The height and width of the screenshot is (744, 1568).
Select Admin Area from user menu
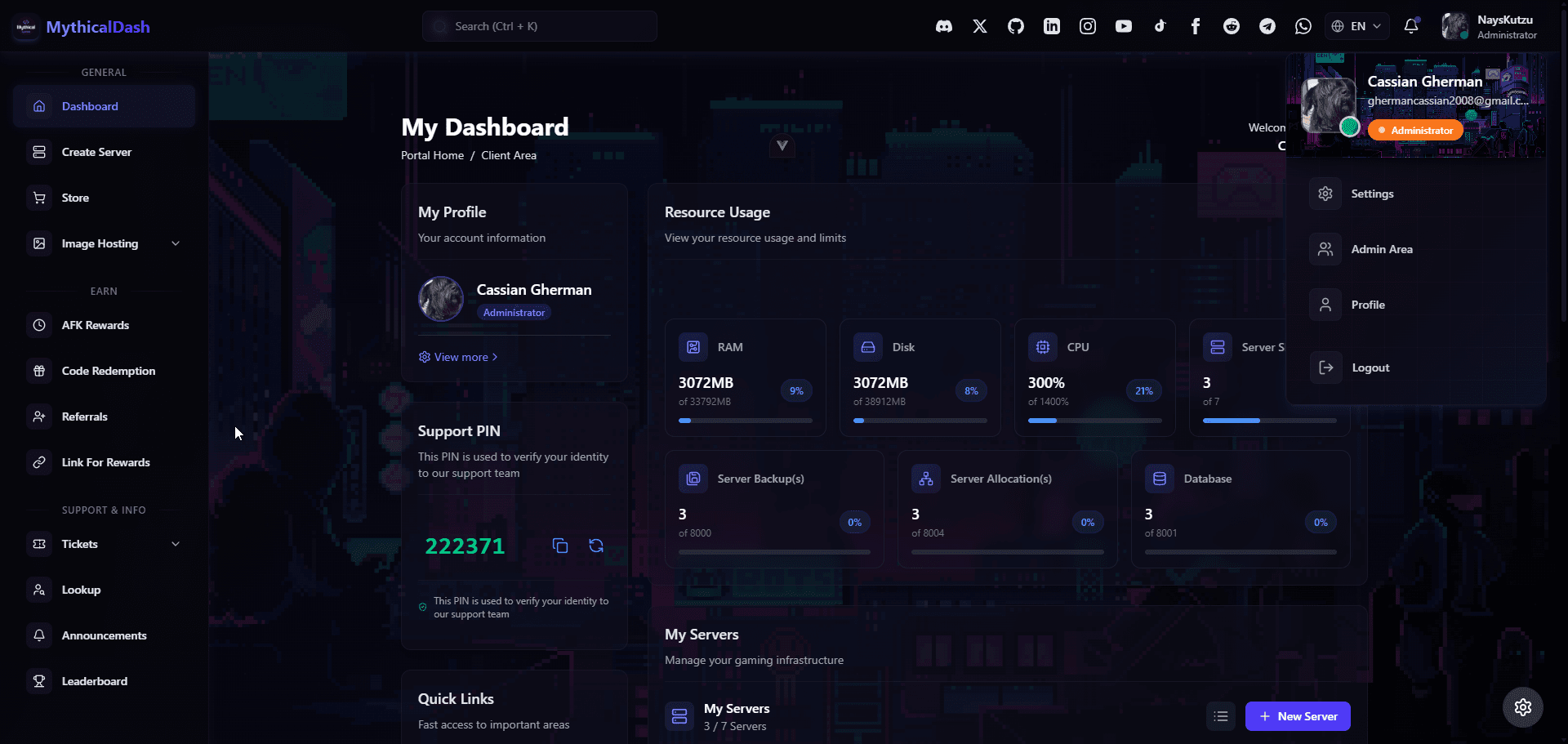(x=1381, y=249)
